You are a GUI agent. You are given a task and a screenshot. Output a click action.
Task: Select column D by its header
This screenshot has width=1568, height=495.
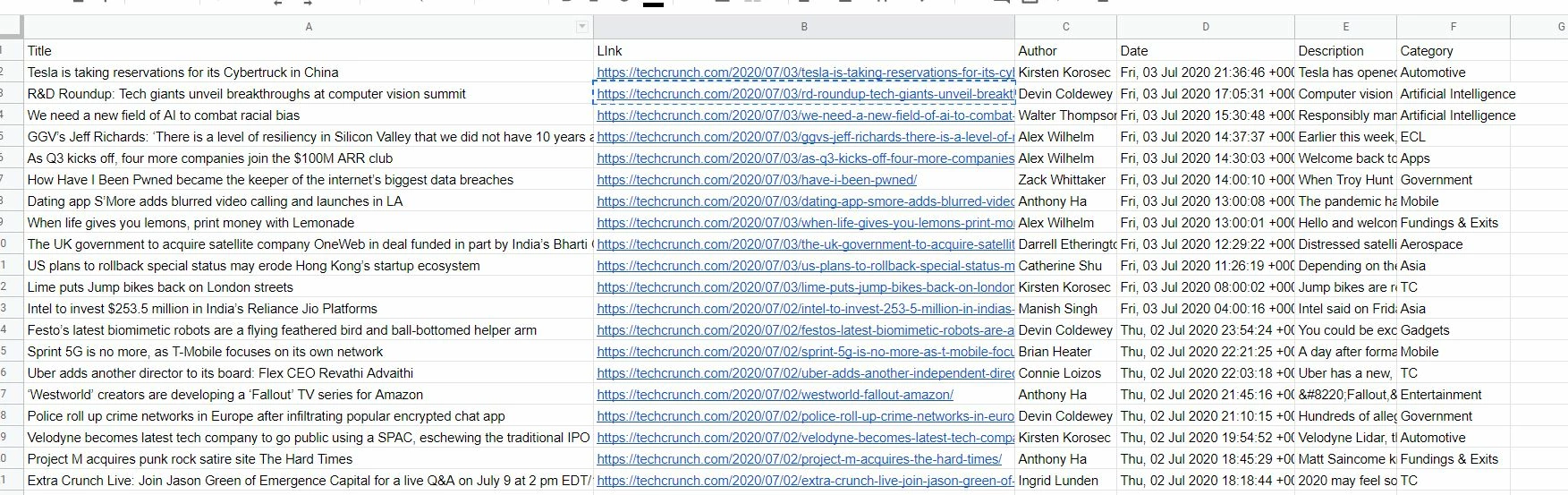[1206, 27]
